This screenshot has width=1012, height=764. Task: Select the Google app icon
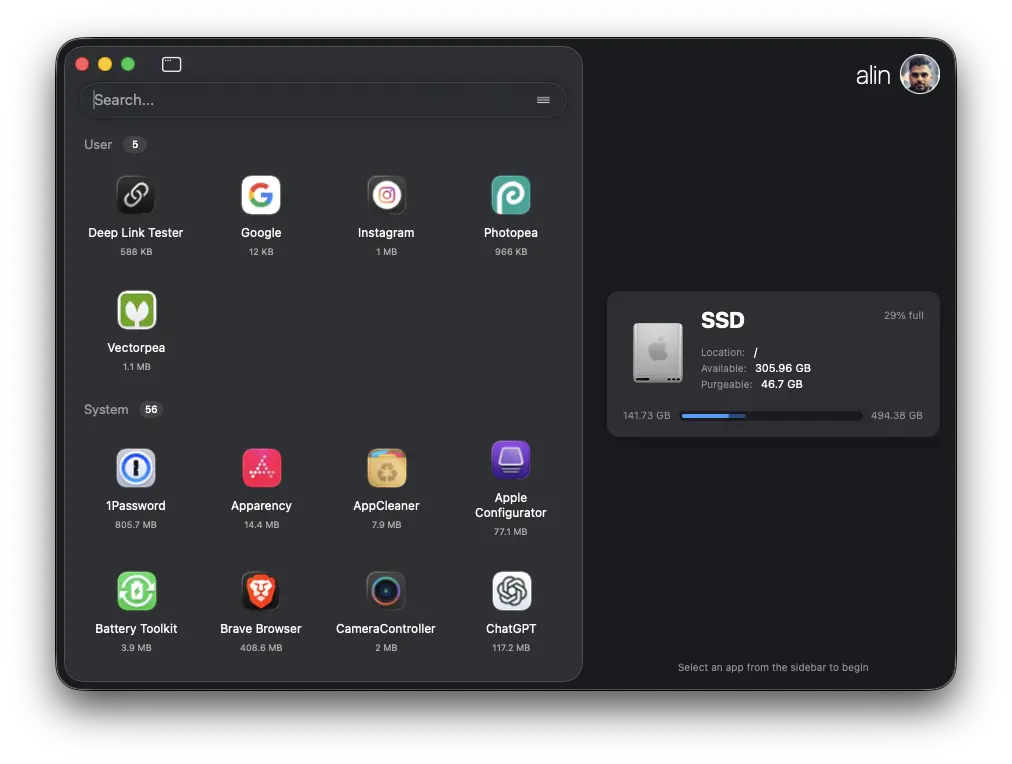[261, 196]
